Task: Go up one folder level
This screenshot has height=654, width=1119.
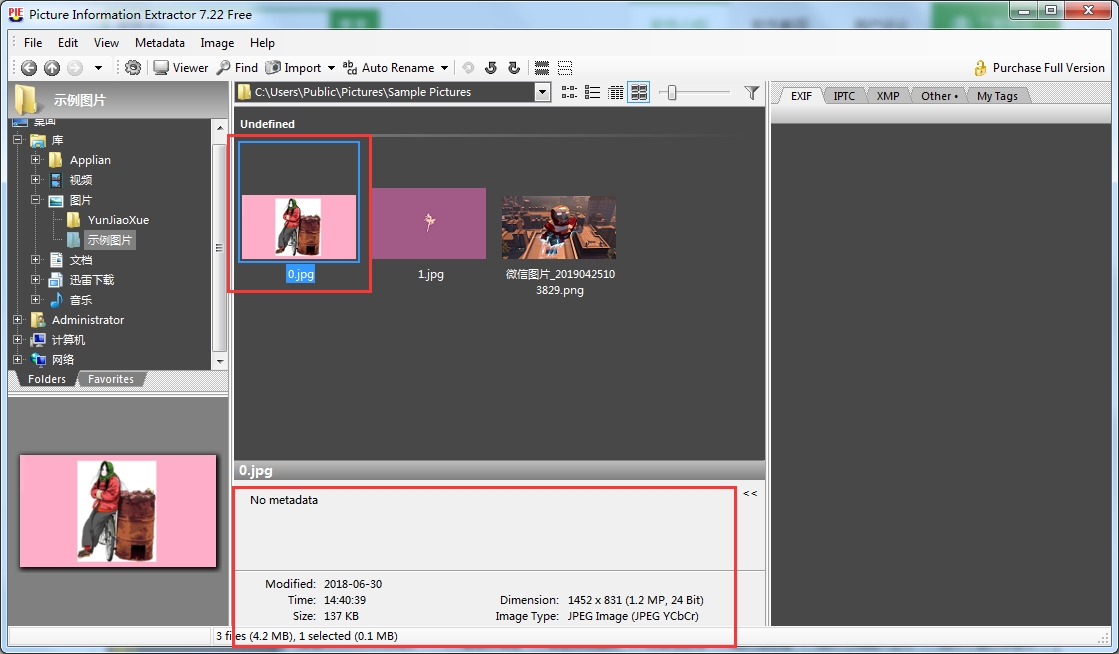Action: [52, 68]
